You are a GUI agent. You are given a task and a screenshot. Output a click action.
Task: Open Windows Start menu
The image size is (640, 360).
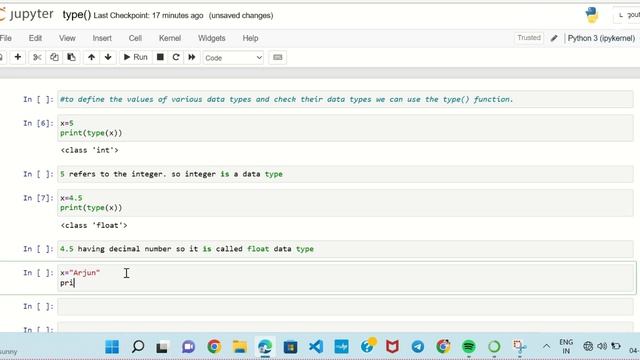pyautogui.click(x=112, y=347)
